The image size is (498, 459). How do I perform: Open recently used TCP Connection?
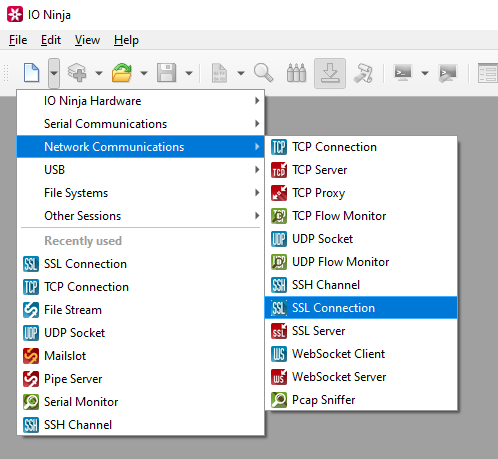click(141, 287)
